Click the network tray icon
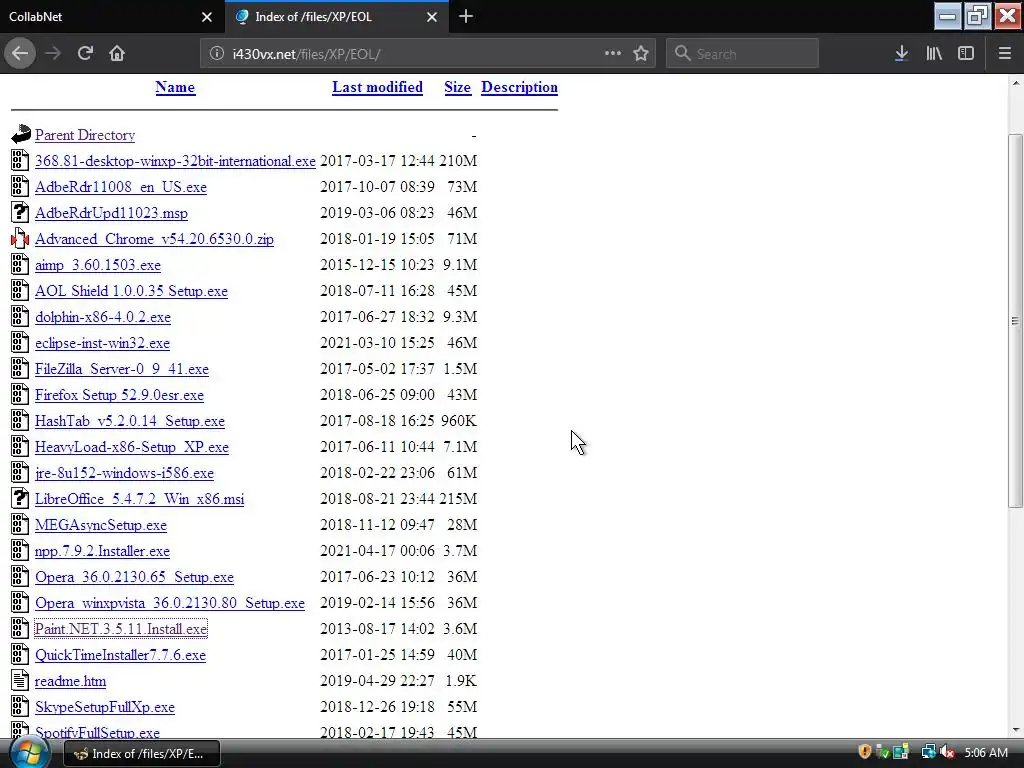Viewport: 1024px width, 768px height. pyautogui.click(x=928, y=752)
